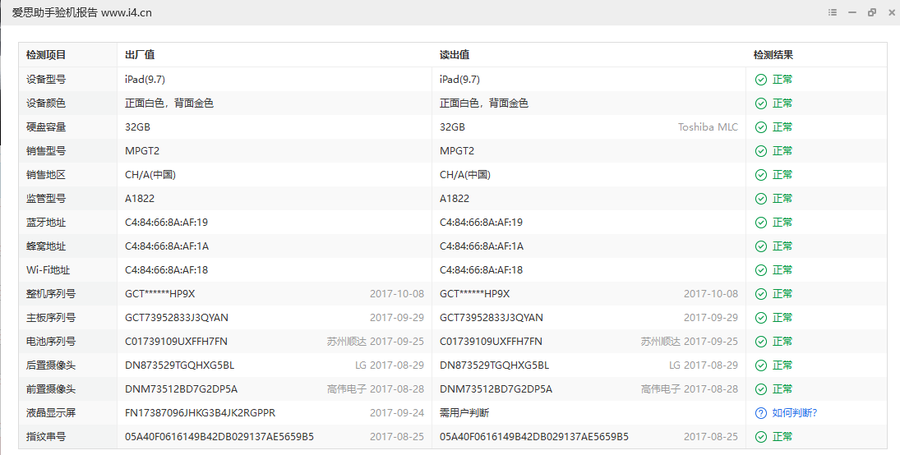The height and width of the screenshot is (455, 900).
Task: Click the window title '爱思助手验机报告 www.i4.cn'
Action: pyautogui.click(x=82, y=13)
